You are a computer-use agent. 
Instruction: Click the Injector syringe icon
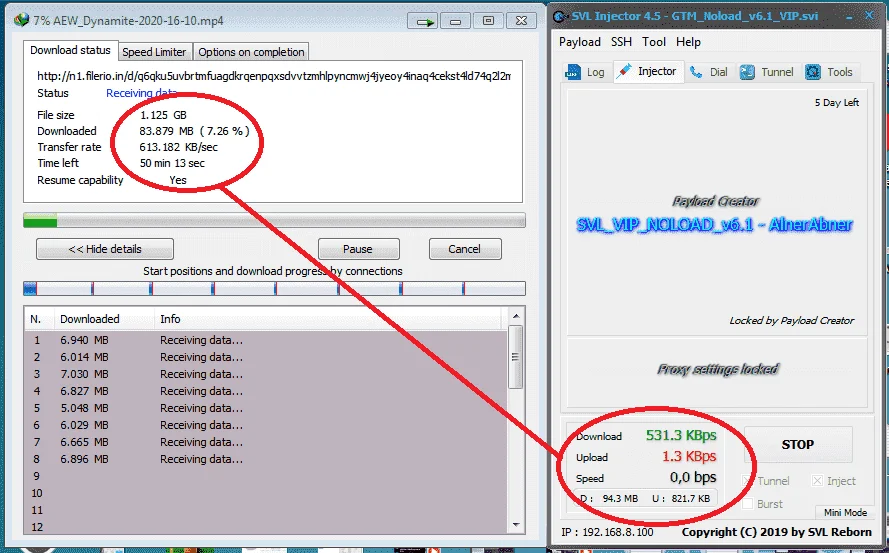point(624,71)
